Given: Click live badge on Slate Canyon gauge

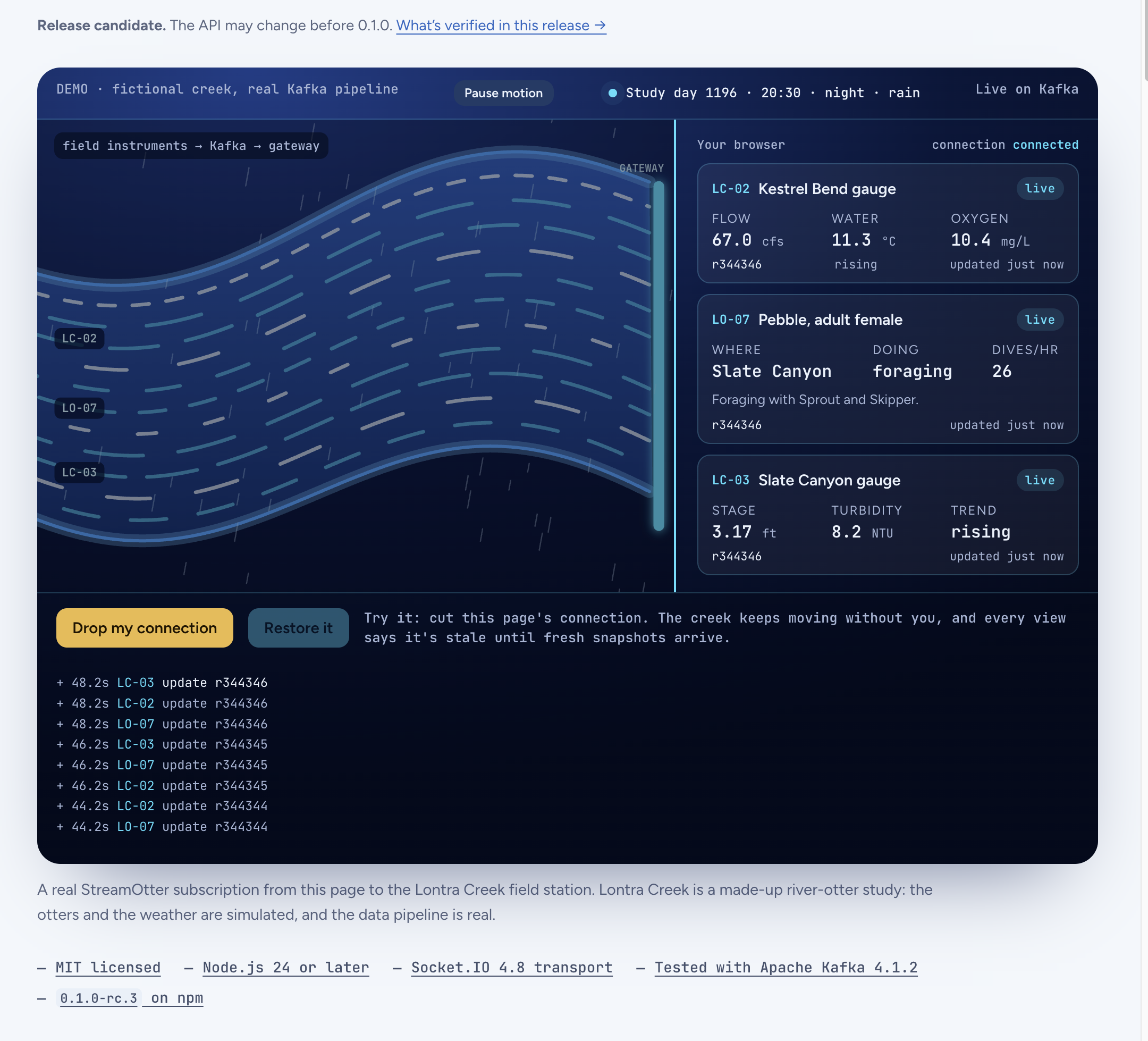Looking at the screenshot, I should 1040,480.
